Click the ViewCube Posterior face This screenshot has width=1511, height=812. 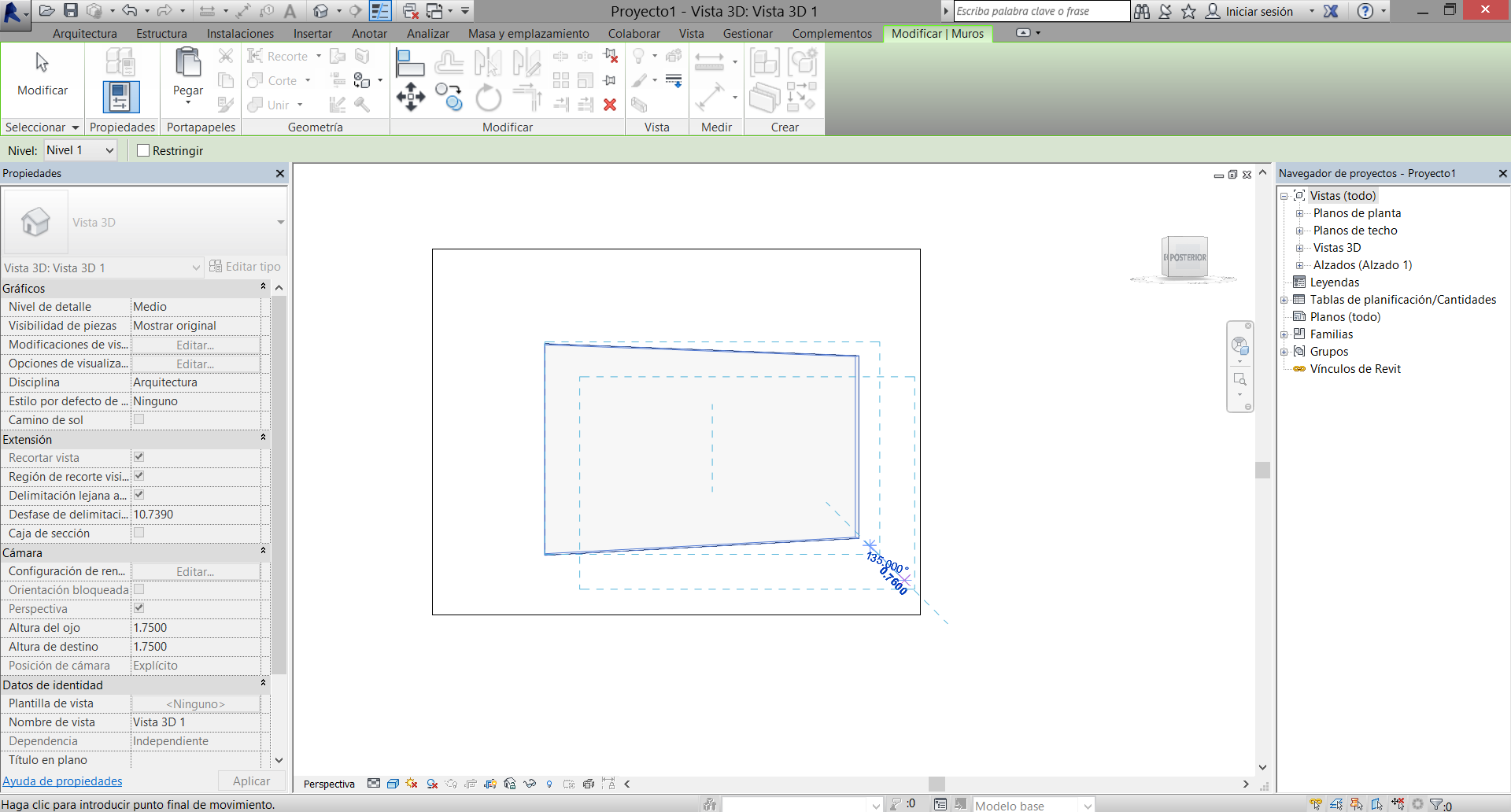(1187, 257)
